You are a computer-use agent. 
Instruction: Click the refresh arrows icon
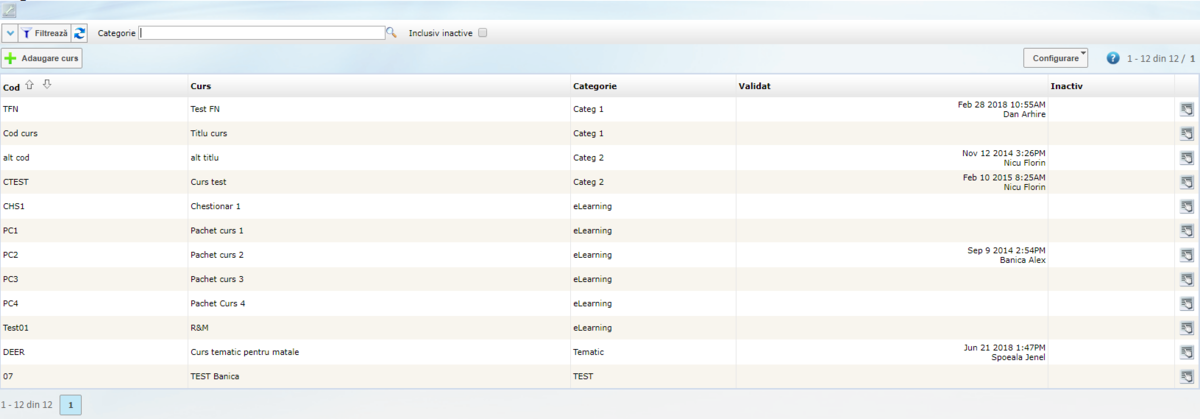[80, 33]
